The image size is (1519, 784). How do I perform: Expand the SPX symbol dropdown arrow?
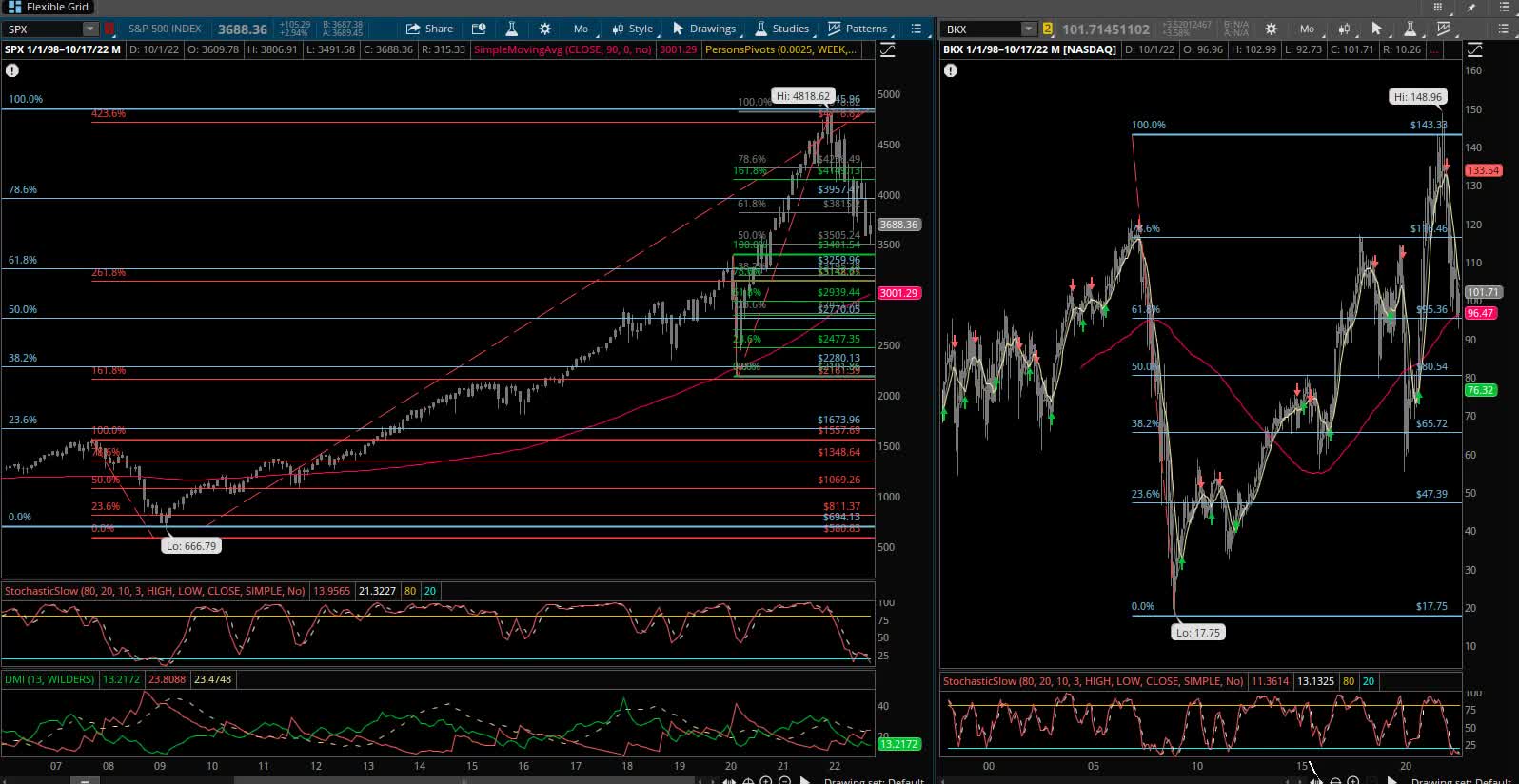pyautogui.click(x=89, y=29)
